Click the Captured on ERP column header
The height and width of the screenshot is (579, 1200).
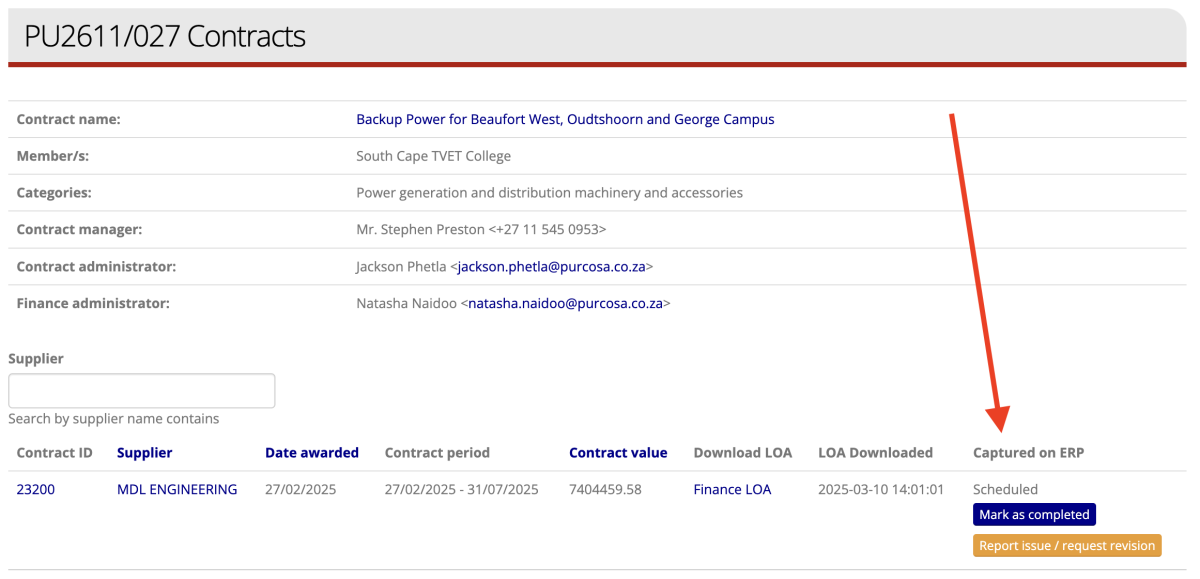pyautogui.click(x=1028, y=453)
